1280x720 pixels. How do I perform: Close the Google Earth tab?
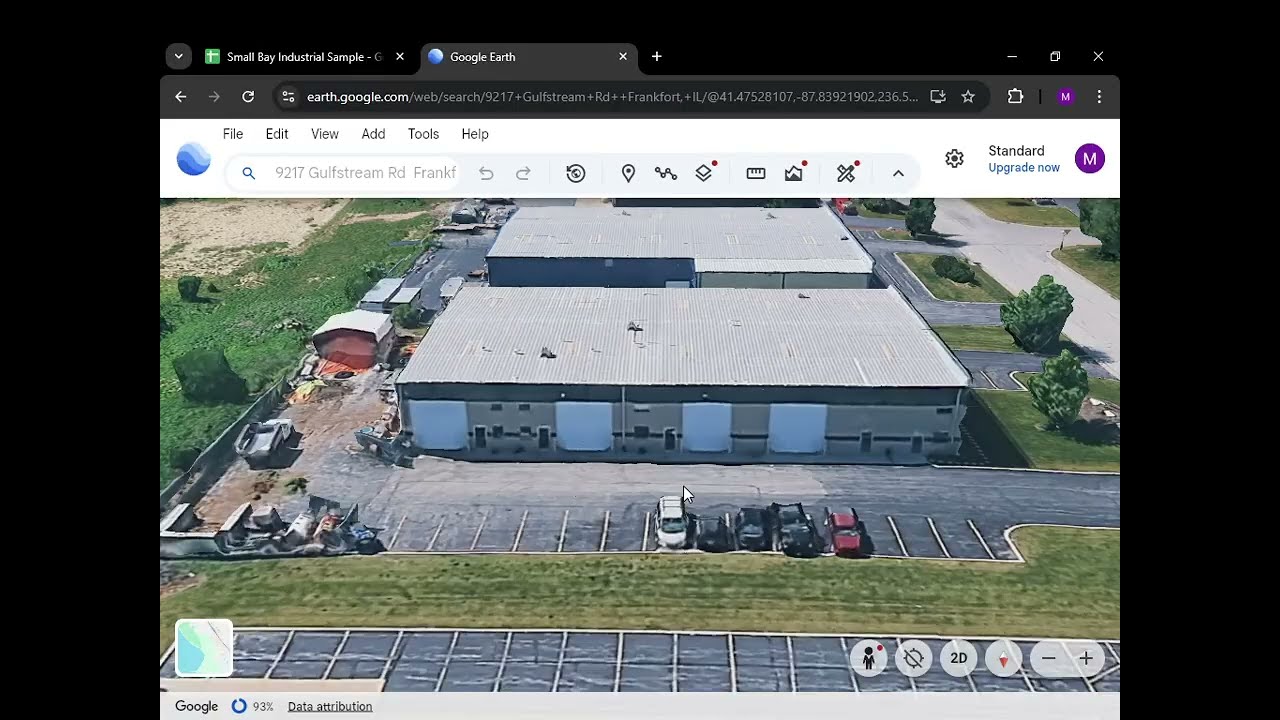coord(623,57)
